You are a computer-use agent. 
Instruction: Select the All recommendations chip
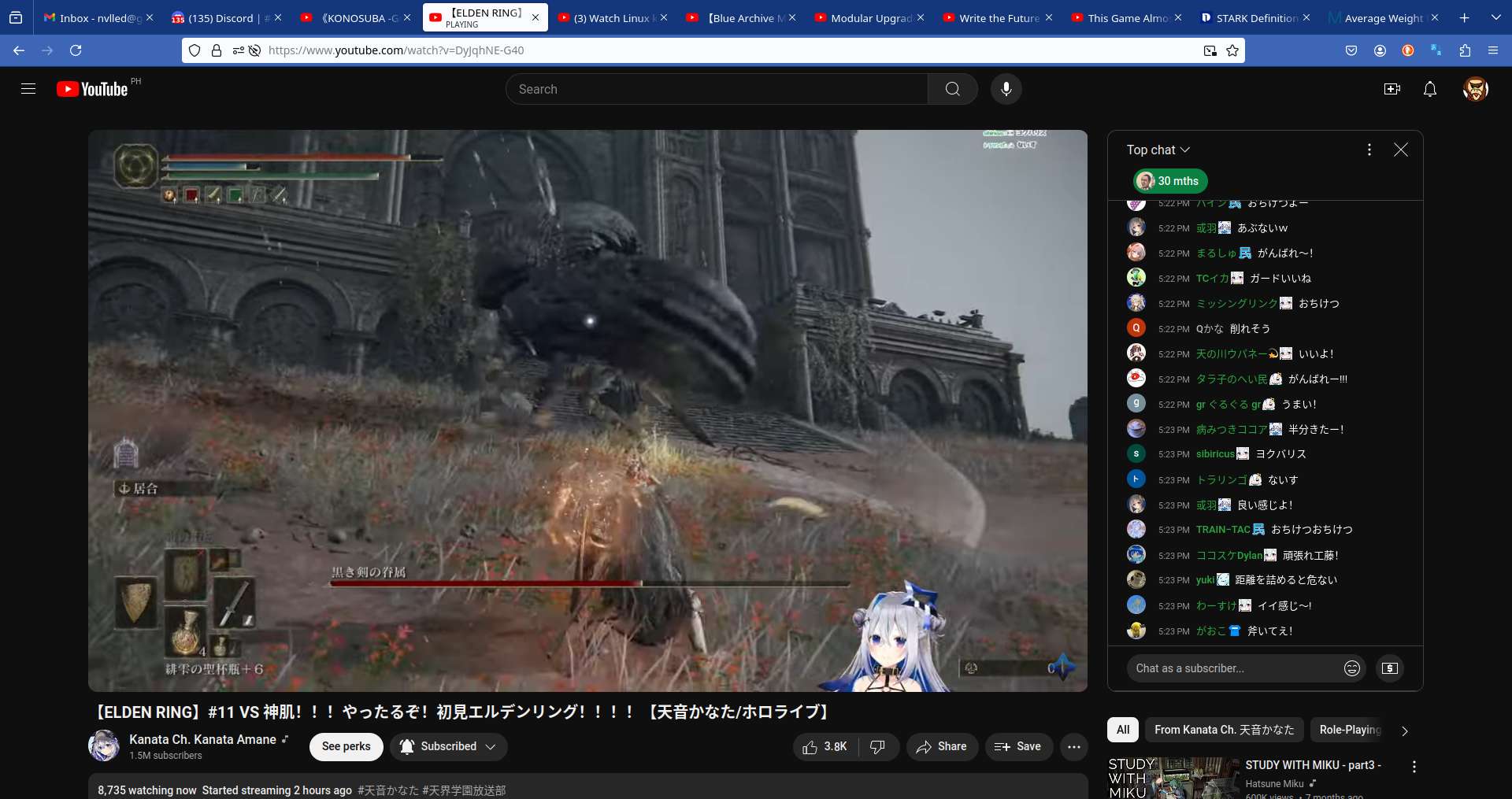pos(1123,730)
